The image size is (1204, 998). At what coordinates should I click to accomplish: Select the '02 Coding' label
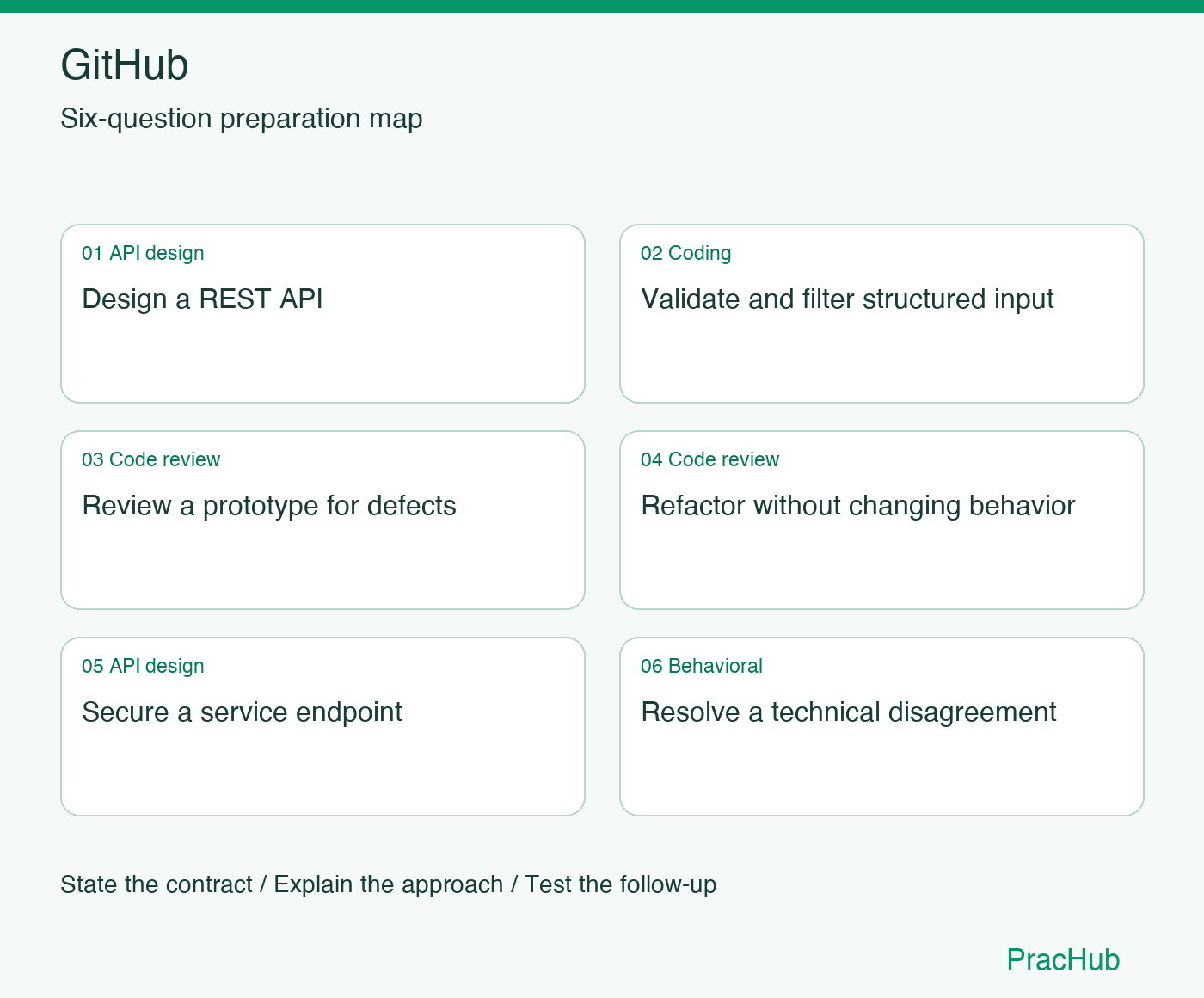click(x=685, y=253)
